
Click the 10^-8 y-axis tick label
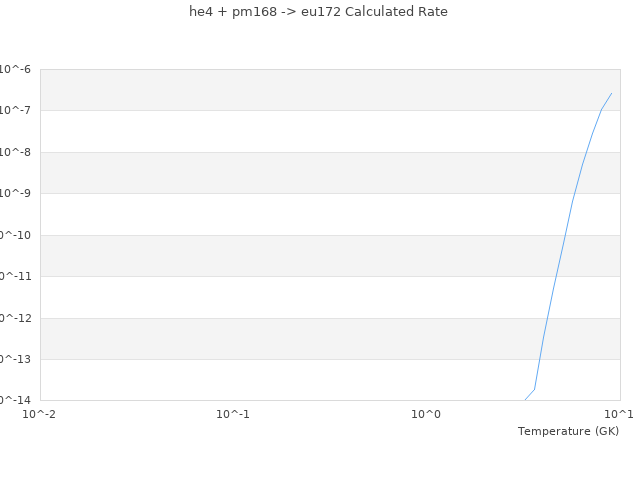[15, 152]
